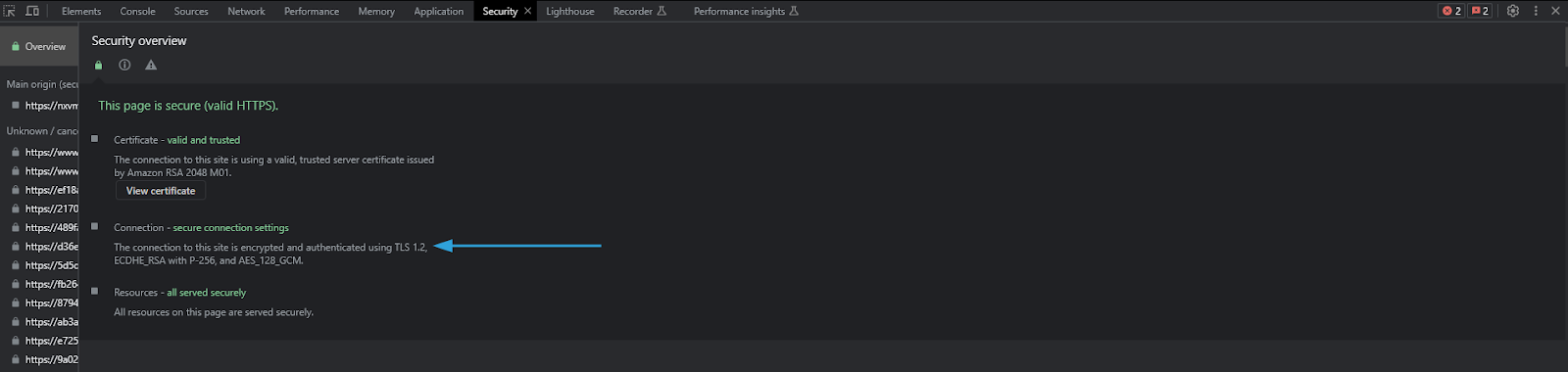Click 'secure connection settings' text
Viewport: 1568px width, 372px height.
tap(231, 228)
